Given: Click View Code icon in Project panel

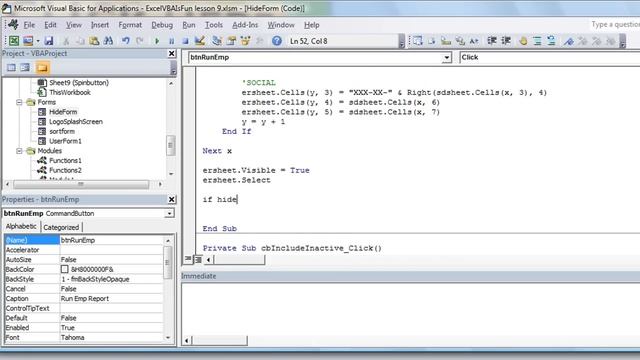Looking at the screenshot, I should (x=11, y=67).
